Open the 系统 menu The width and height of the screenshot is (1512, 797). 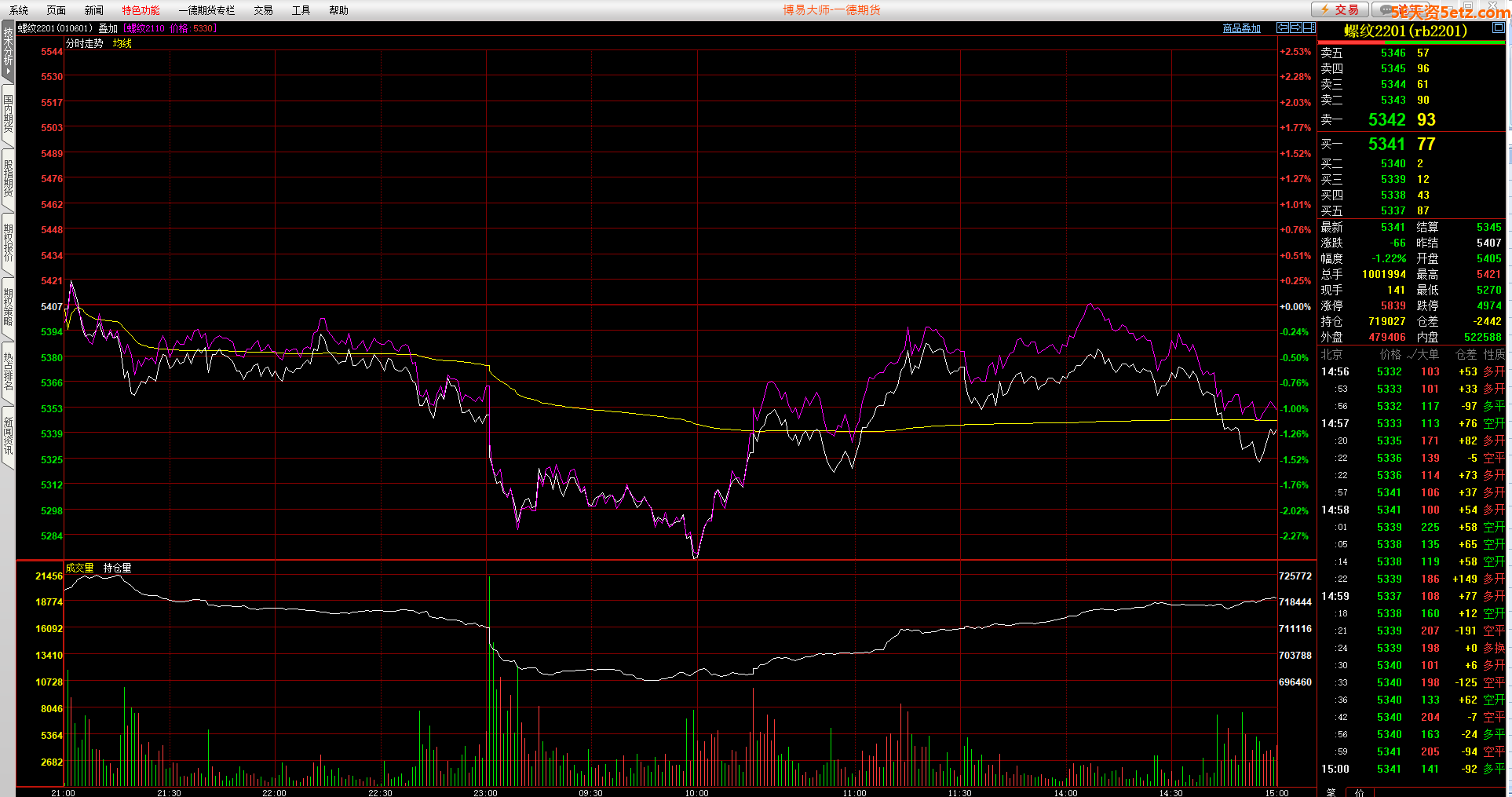coord(18,10)
